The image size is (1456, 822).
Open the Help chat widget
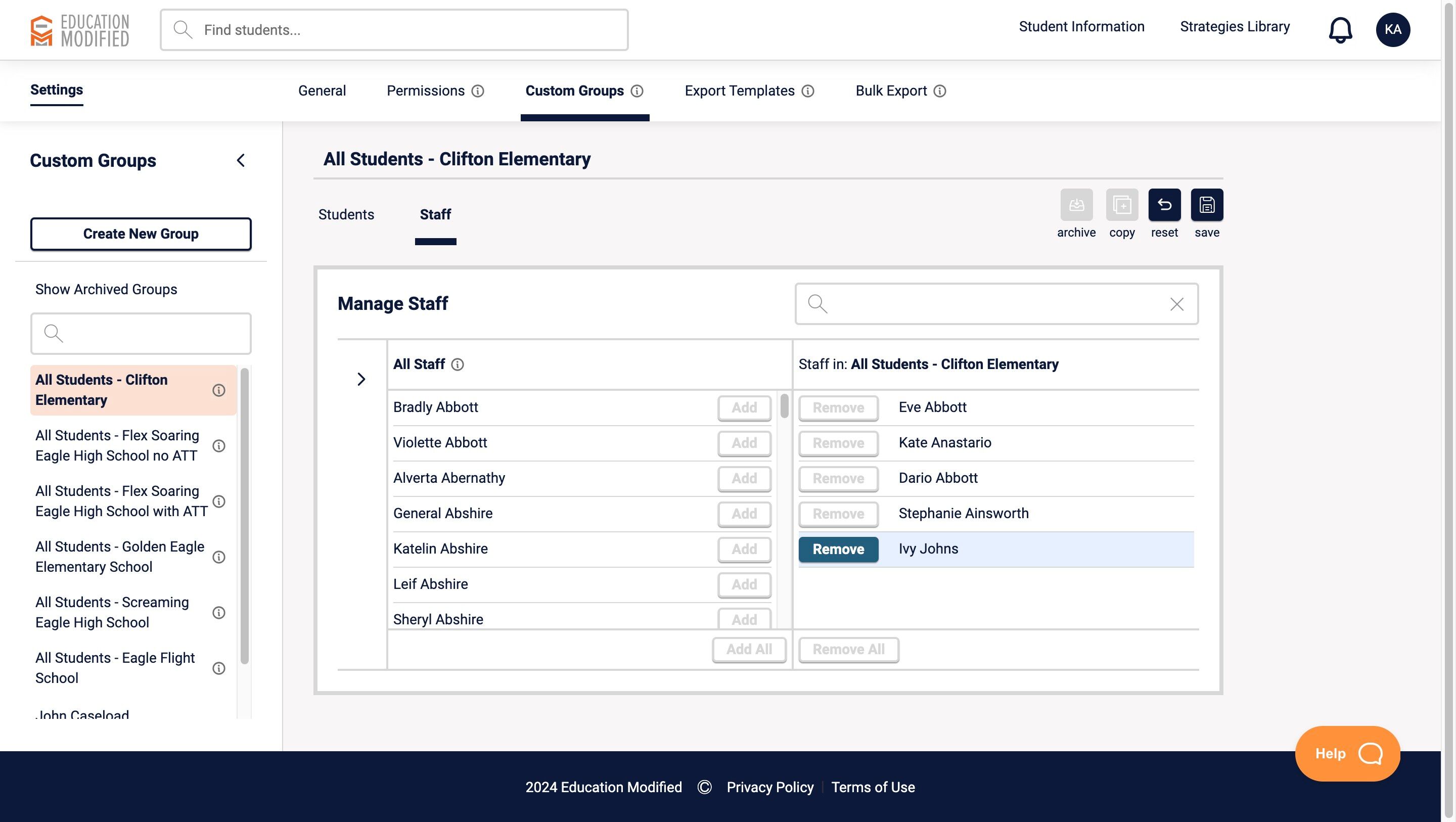(1347, 753)
